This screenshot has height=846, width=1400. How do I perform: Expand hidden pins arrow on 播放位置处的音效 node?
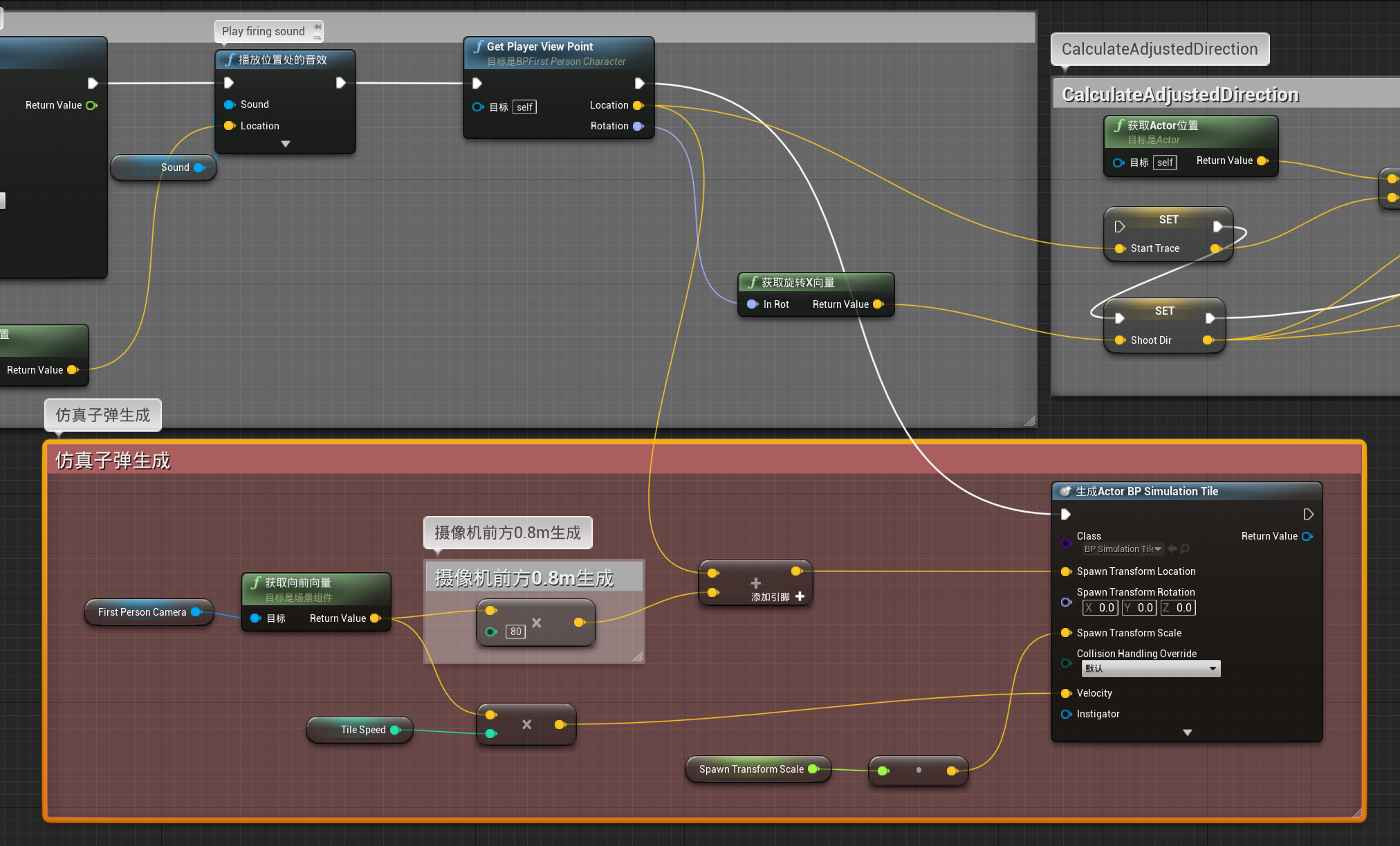click(x=285, y=143)
